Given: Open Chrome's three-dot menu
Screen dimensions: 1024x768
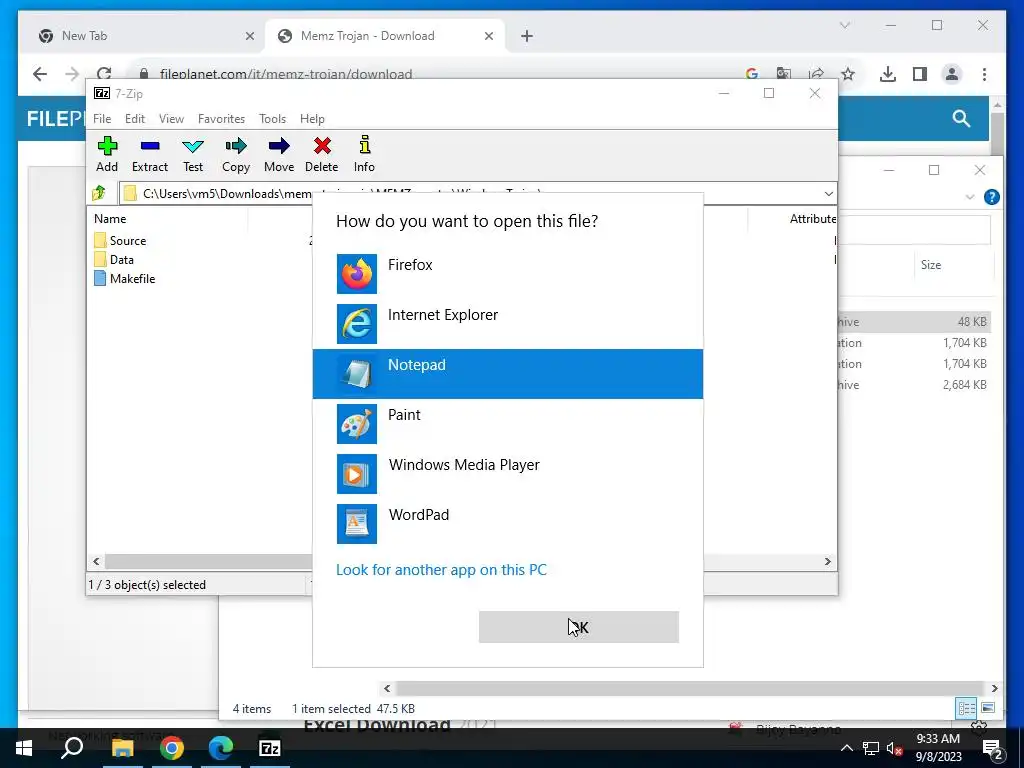Looking at the screenshot, I should coord(984,74).
